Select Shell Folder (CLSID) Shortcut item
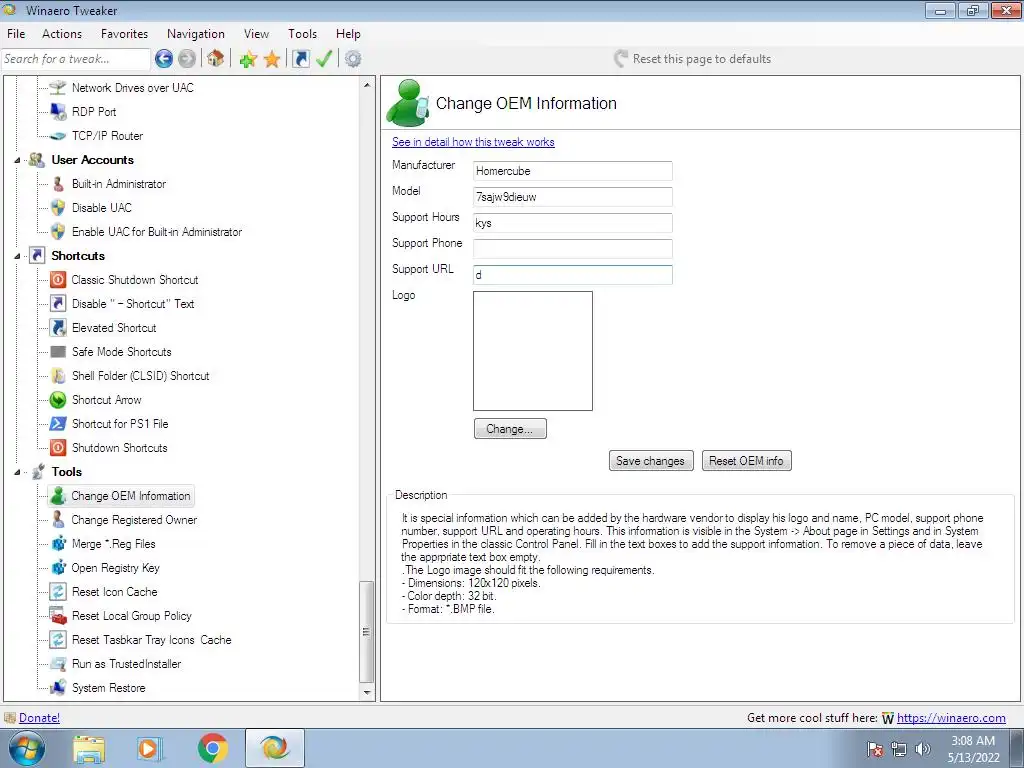 pyautogui.click(x=140, y=376)
